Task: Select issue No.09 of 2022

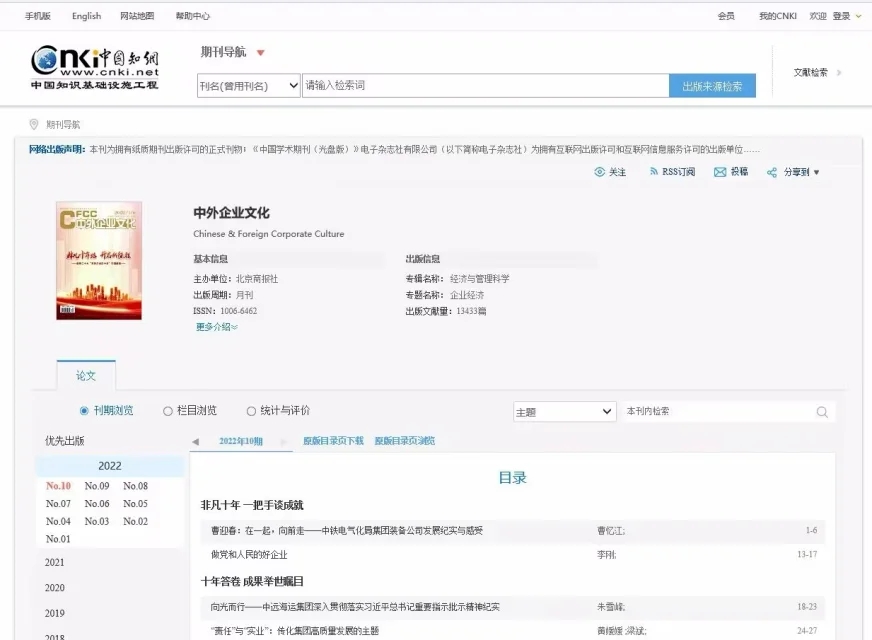Action: pyautogui.click(x=97, y=487)
